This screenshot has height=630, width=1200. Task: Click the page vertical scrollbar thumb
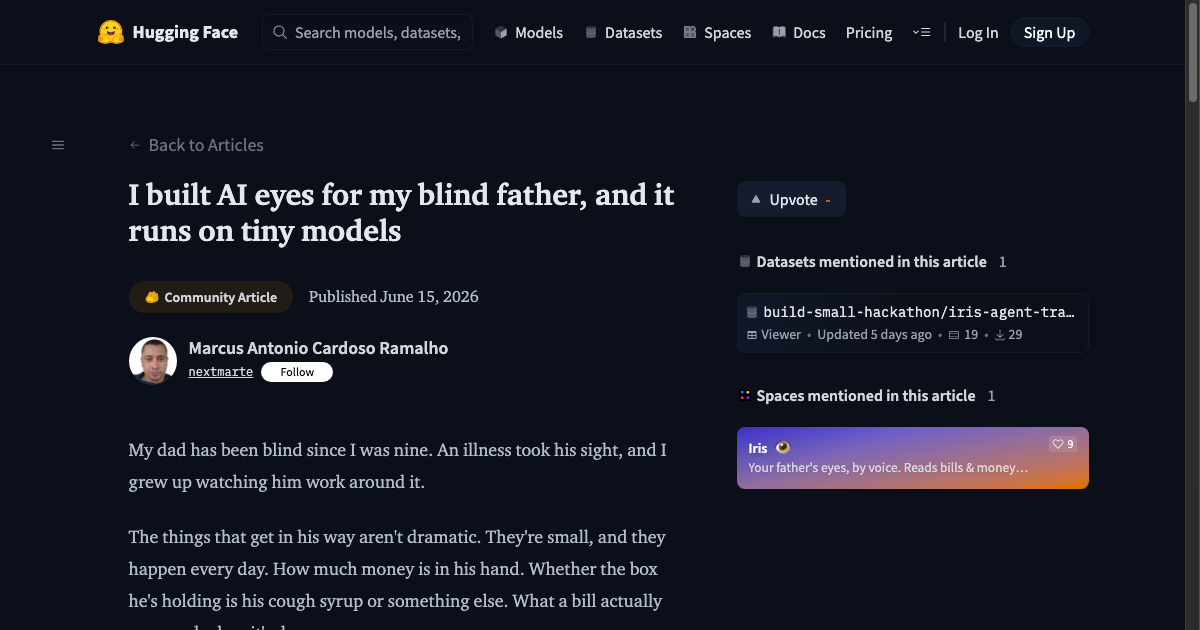[1193, 50]
